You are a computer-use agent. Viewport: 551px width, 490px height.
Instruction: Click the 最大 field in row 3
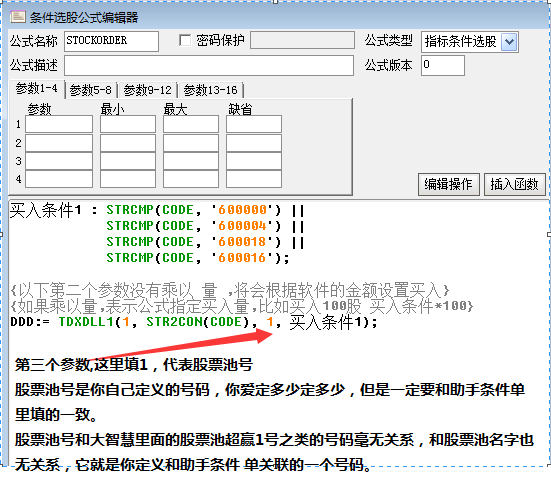[191, 161]
